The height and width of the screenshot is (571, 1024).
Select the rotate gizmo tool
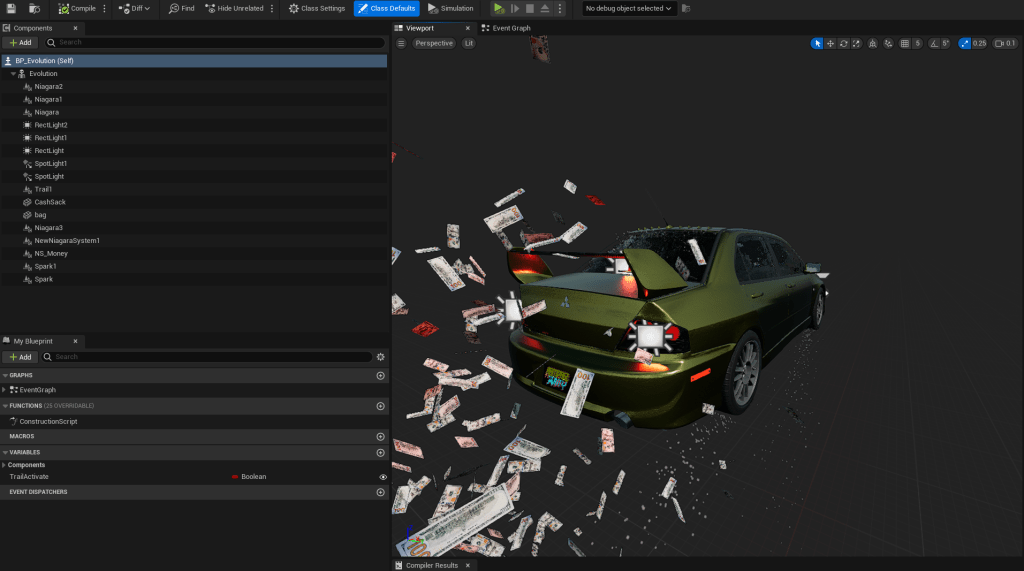[843, 43]
